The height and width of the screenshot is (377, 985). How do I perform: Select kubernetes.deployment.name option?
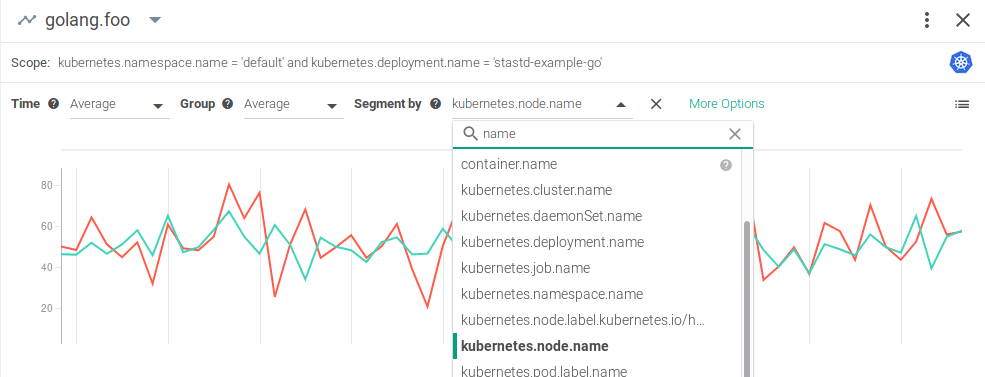[597, 242]
